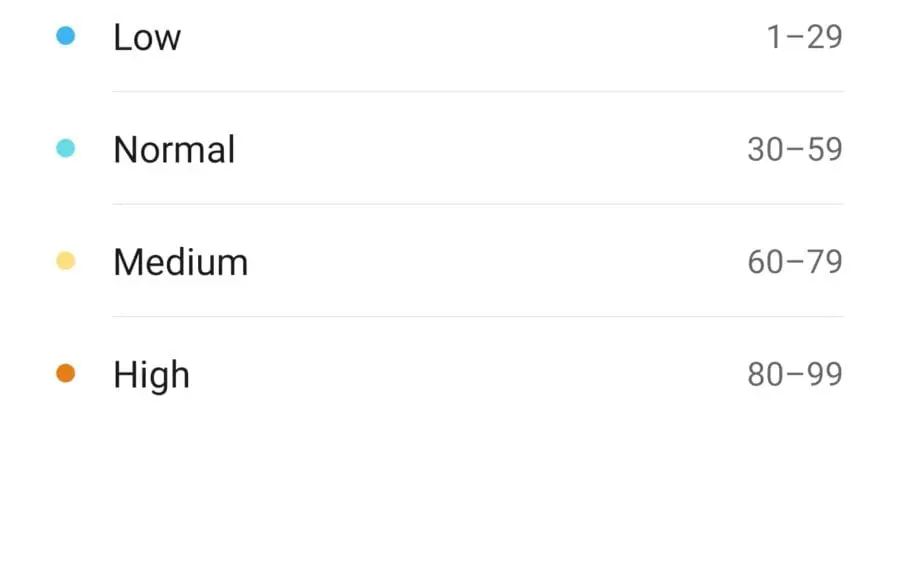Select the Normal label text

(x=174, y=150)
